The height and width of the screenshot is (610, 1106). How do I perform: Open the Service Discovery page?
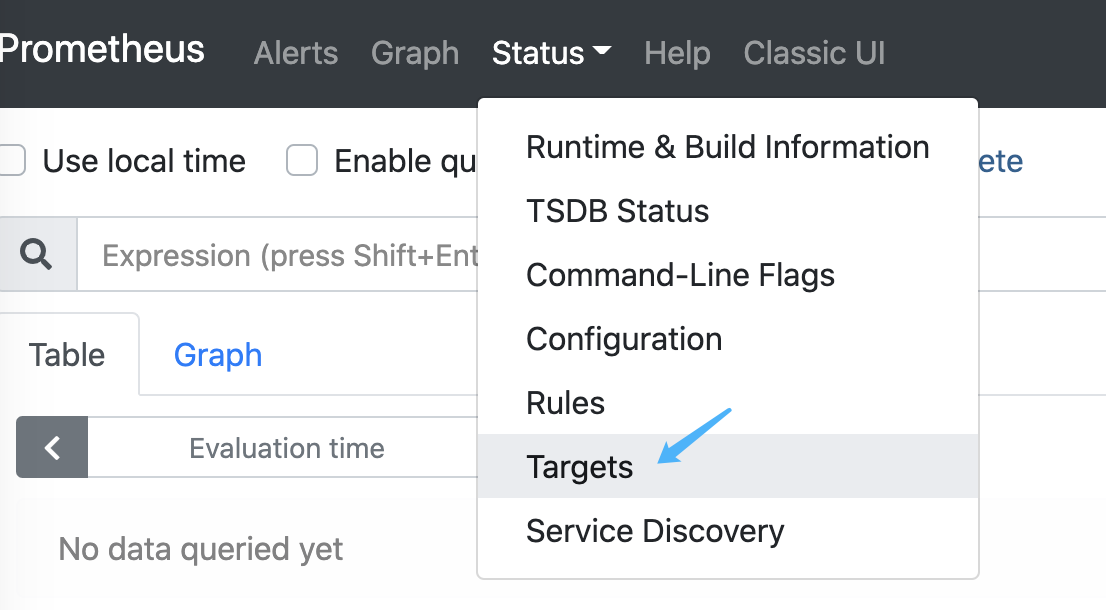pos(728,530)
